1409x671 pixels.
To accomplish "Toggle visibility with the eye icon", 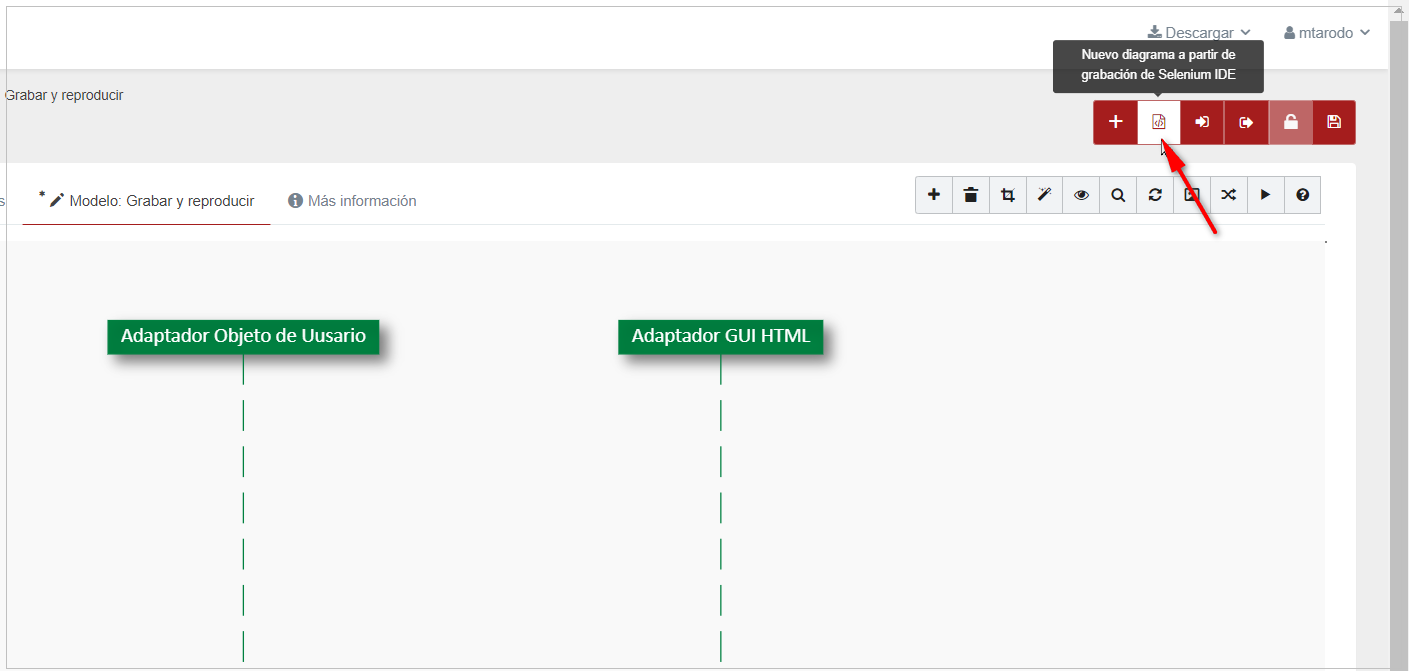I will 1081,195.
